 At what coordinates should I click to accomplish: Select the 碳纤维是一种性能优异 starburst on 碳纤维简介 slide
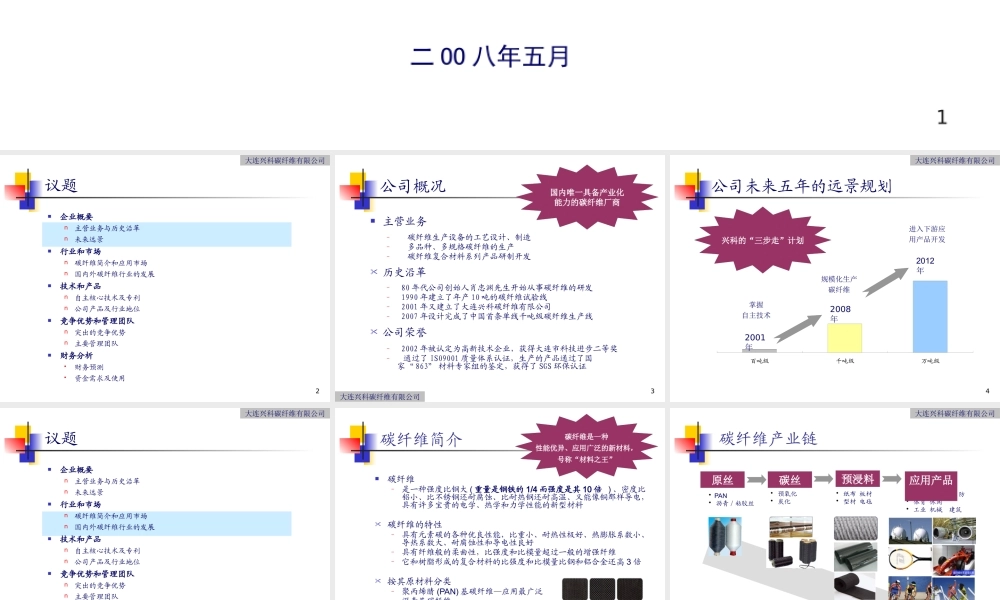(x=585, y=448)
